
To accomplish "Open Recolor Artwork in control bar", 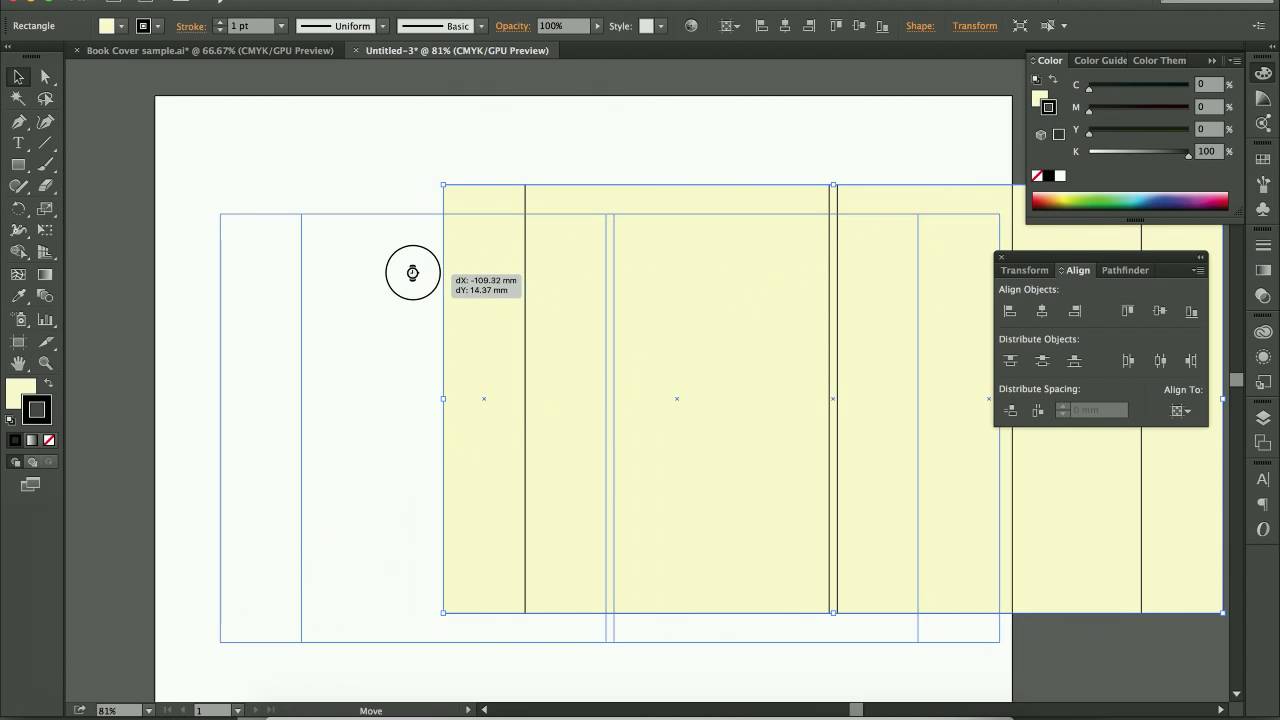I will click(x=691, y=26).
